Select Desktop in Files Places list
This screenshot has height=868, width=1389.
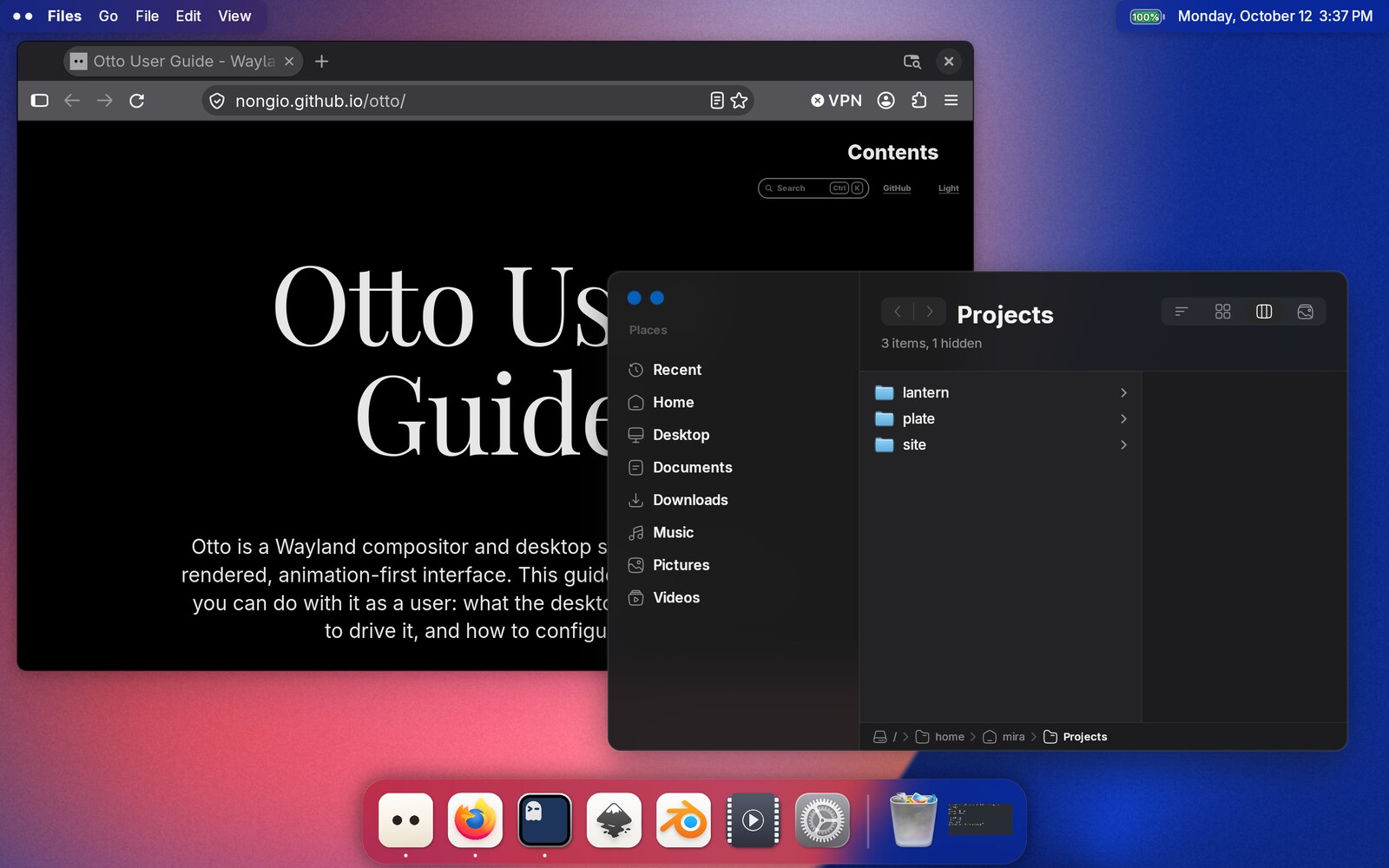tap(681, 435)
